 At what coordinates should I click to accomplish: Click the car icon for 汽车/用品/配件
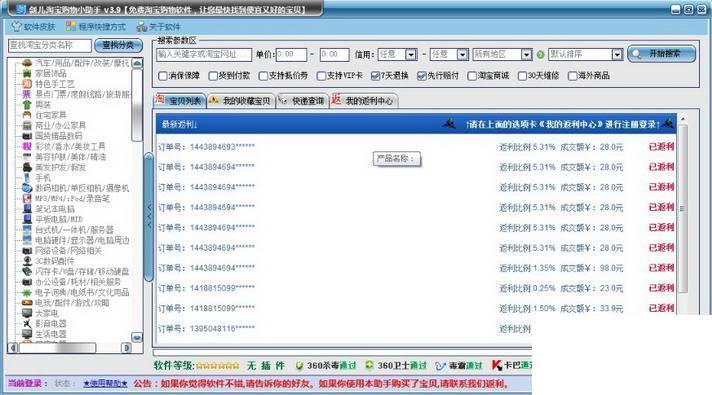[27, 63]
